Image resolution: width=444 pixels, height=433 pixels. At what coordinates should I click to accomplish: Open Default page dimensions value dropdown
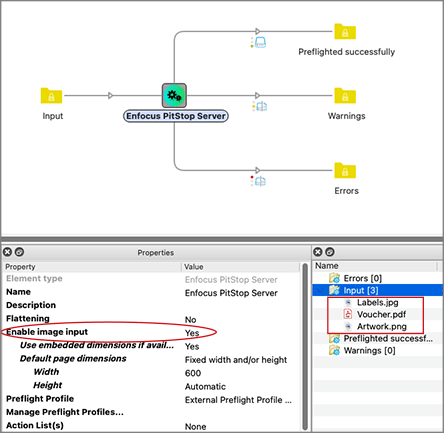pyautogui.click(x=236, y=360)
